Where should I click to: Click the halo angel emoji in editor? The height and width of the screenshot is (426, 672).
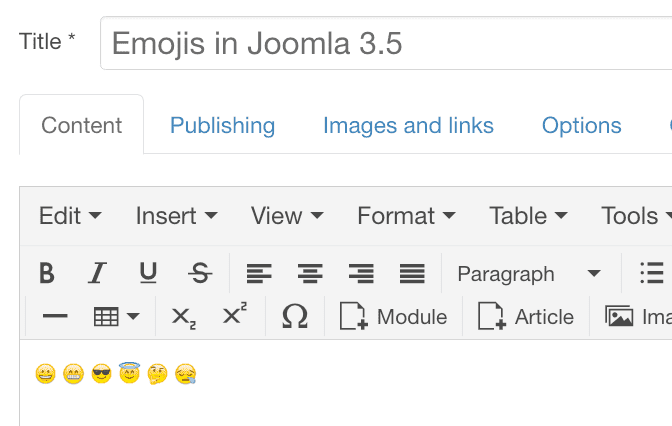point(129,372)
